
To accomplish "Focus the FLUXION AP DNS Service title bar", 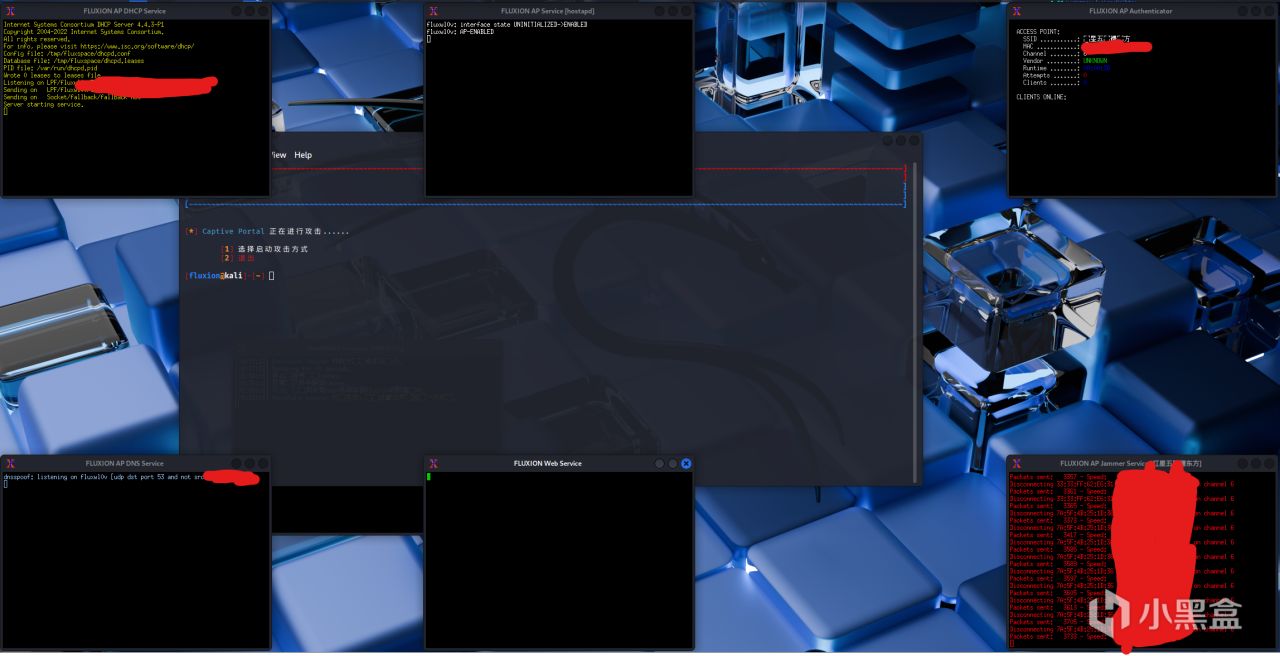I will pos(135,463).
